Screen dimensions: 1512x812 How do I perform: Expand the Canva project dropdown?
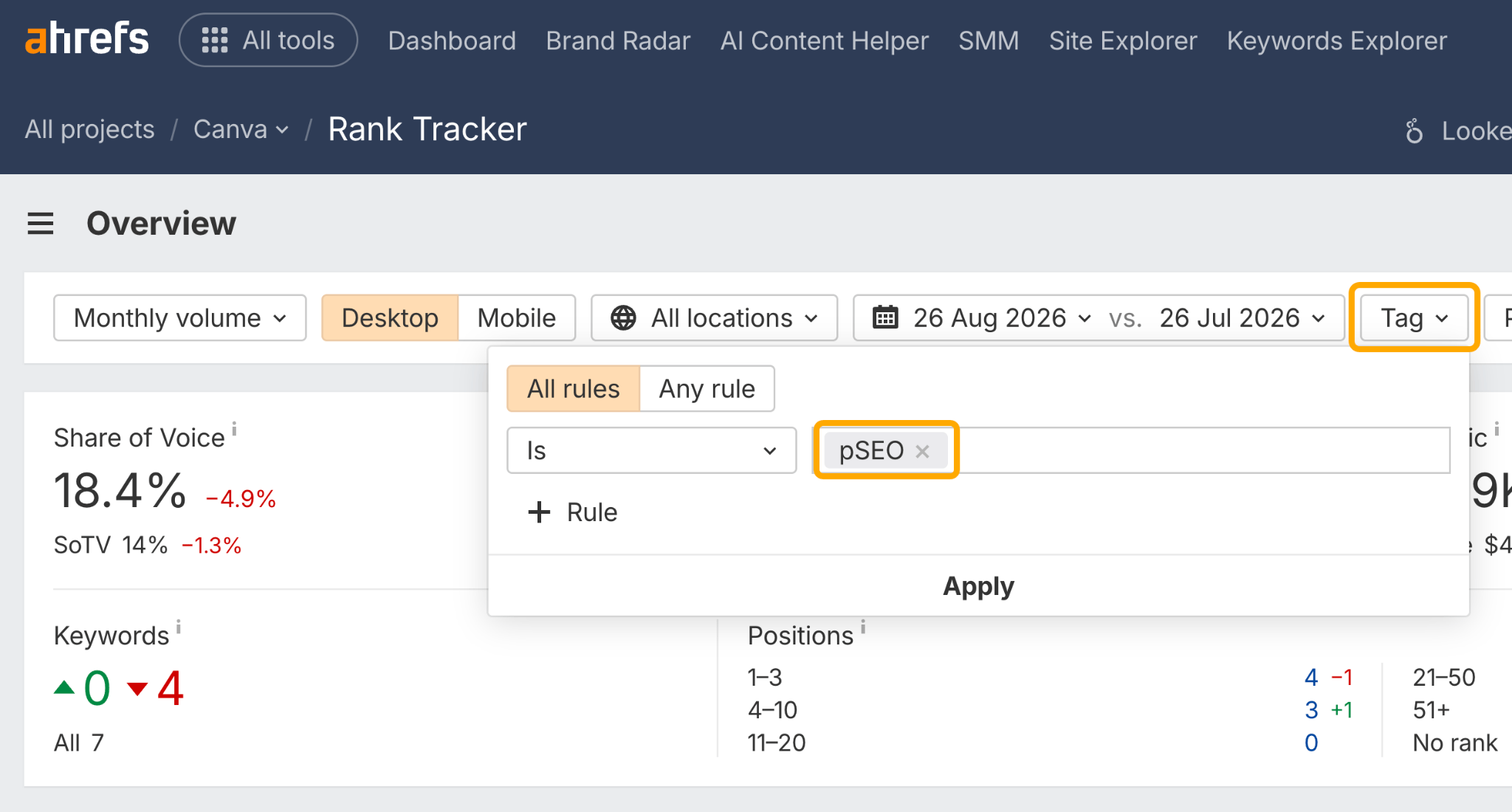[241, 129]
